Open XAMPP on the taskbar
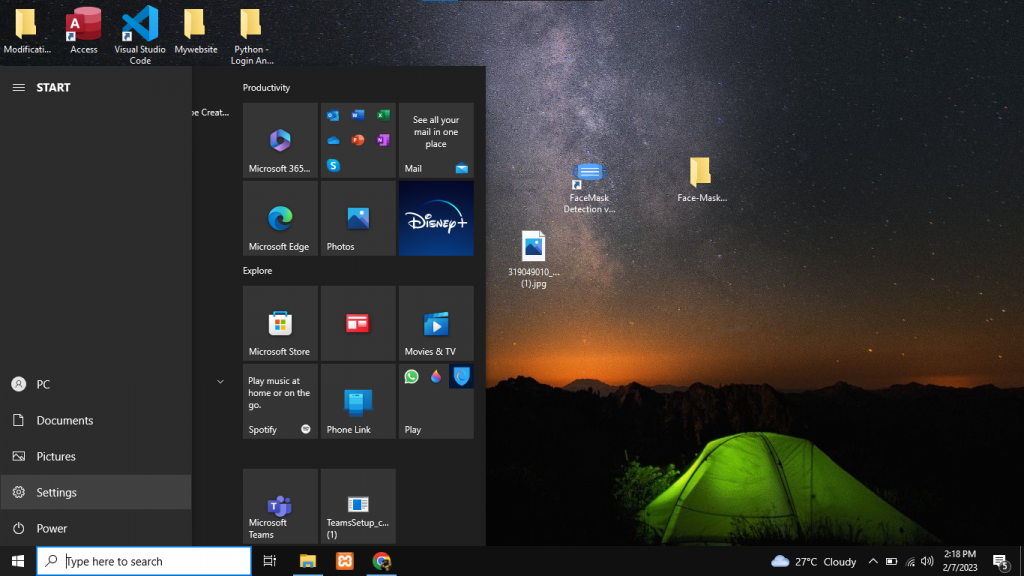This screenshot has width=1024, height=576. tap(345, 561)
